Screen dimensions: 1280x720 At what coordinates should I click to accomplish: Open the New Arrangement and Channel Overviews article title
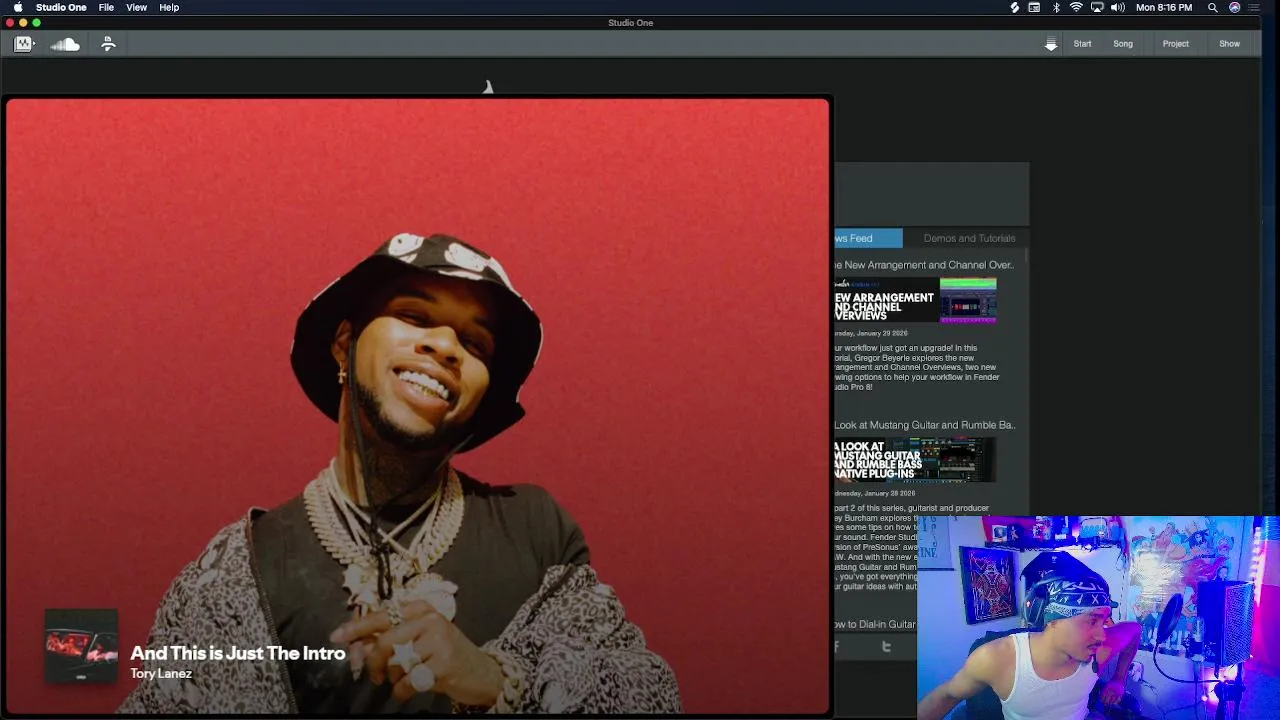924,265
